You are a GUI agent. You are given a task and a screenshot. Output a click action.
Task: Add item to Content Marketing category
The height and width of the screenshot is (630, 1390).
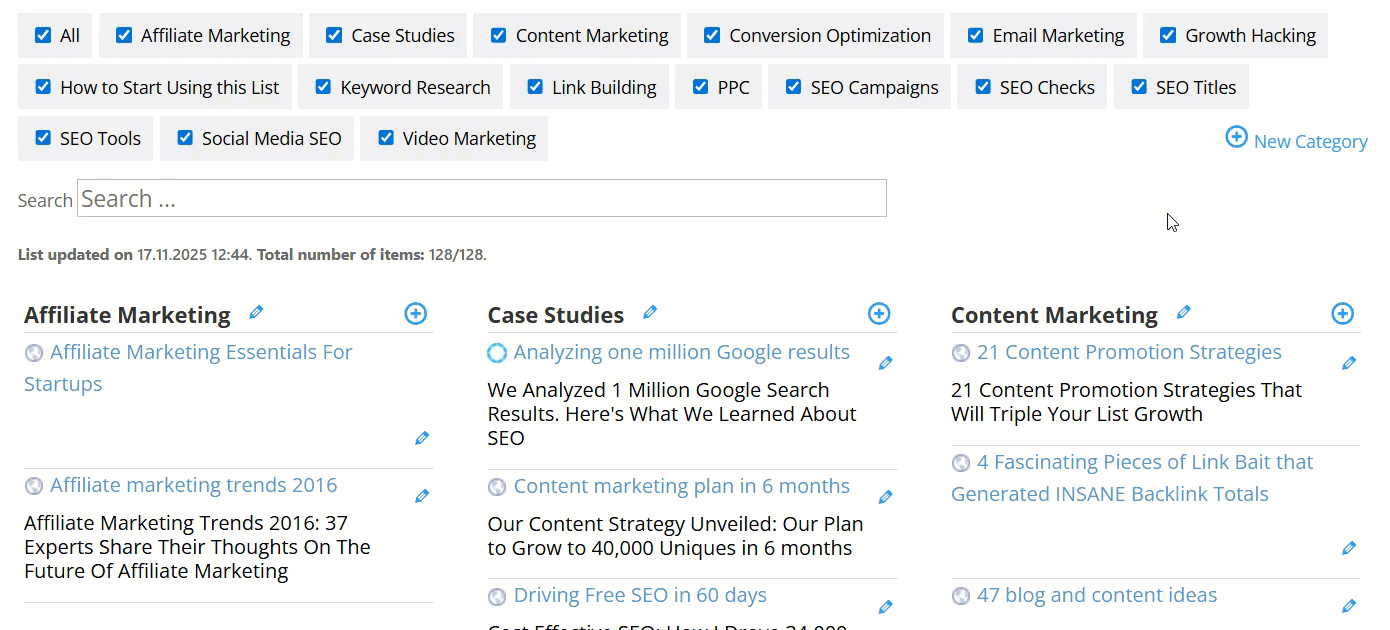point(1343,314)
